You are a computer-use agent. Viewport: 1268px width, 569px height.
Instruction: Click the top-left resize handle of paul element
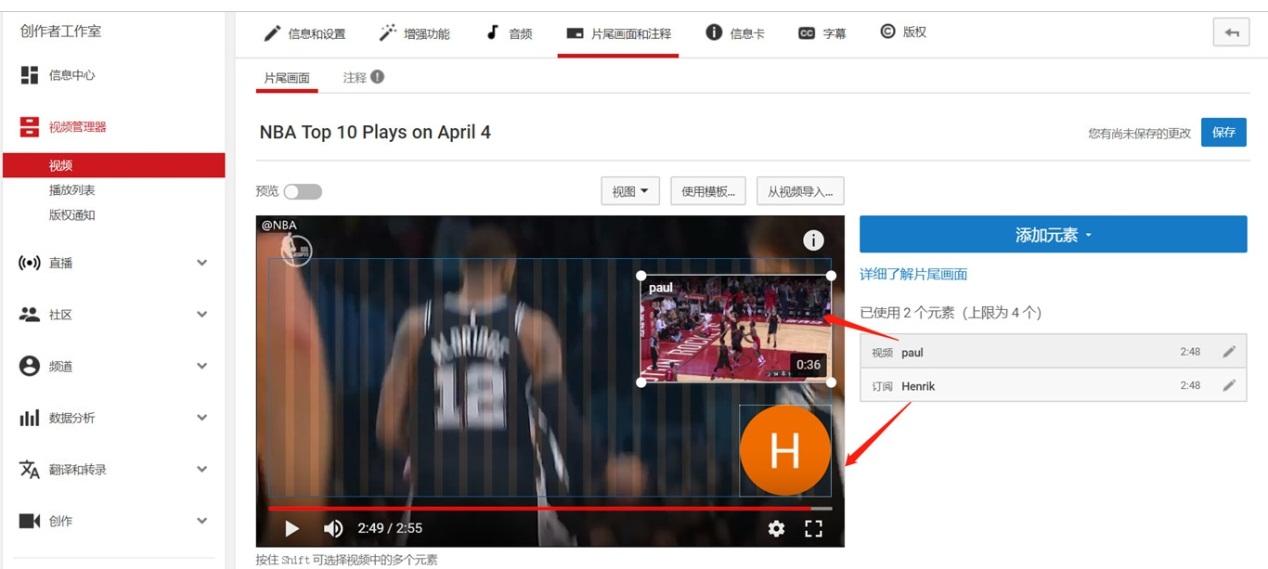[x=641, y=276]
